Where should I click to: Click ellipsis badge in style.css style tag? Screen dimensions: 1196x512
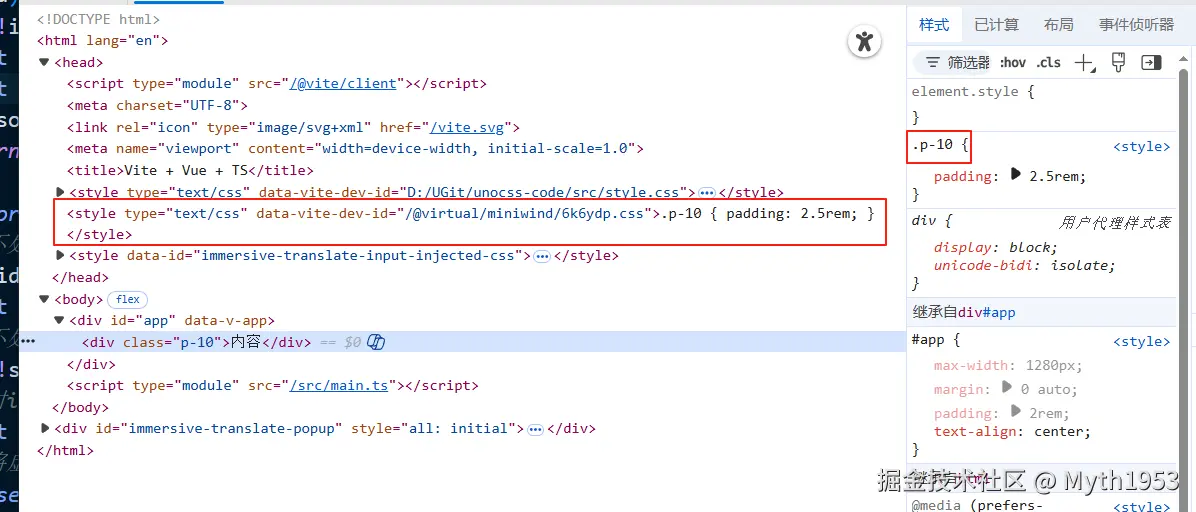pos(706,194)
